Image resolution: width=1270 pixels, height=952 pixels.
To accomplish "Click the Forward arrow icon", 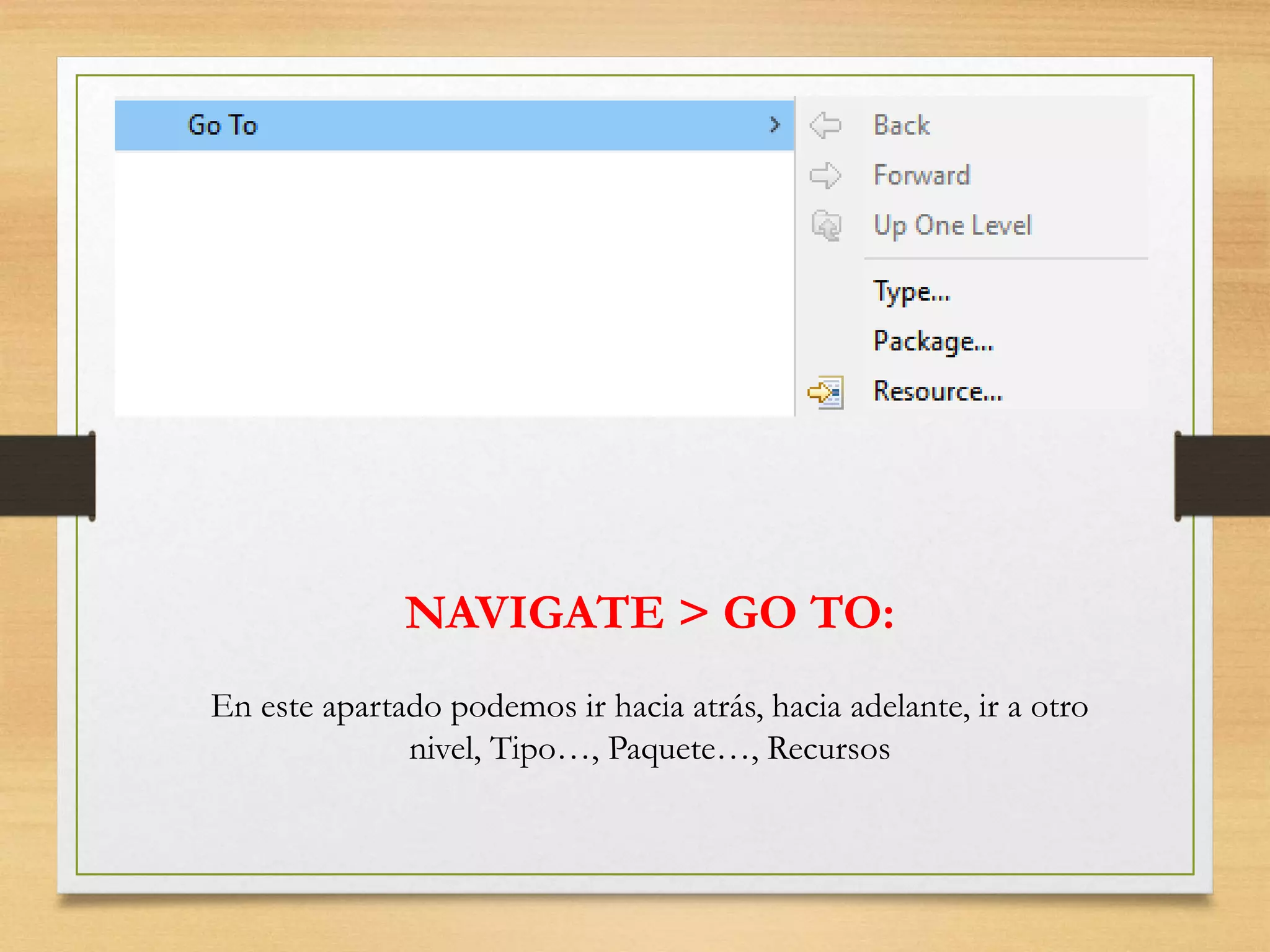I will point(825,175).
